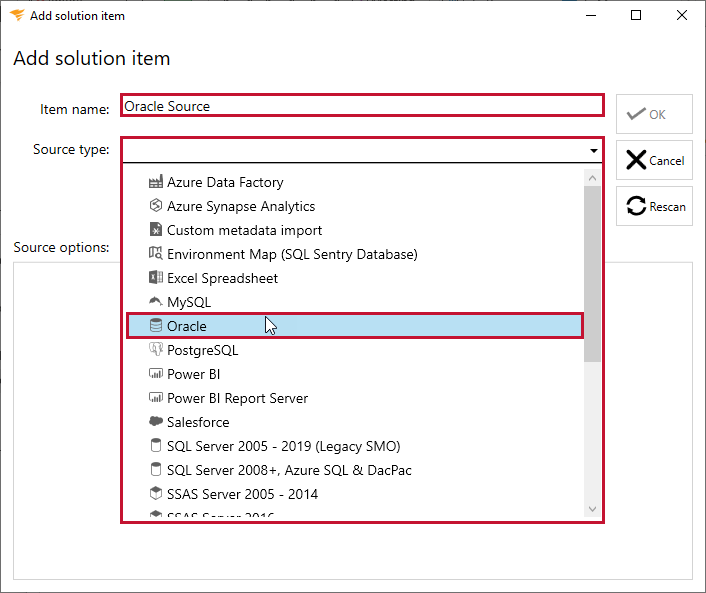
Task: Click the Environment Map icon
Action: tap(155, 253)
